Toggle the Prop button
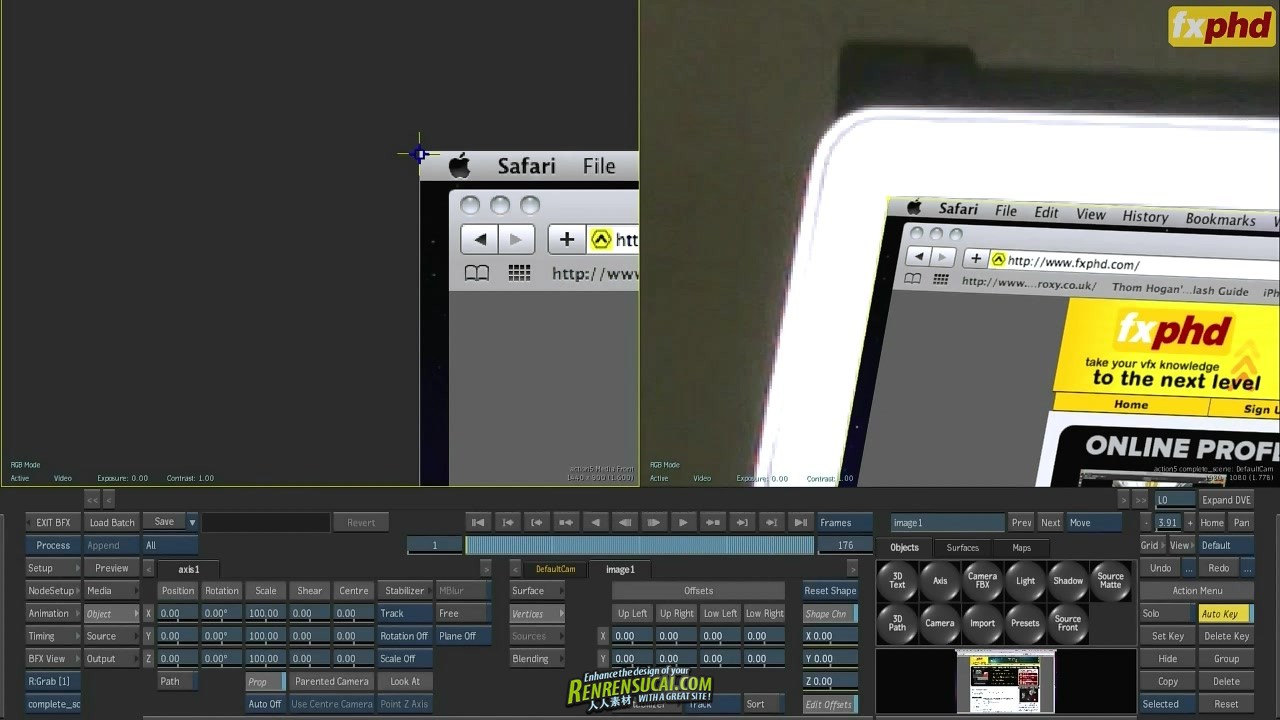The width and height of the screenshot is (1280, 720). click(264, 682)
